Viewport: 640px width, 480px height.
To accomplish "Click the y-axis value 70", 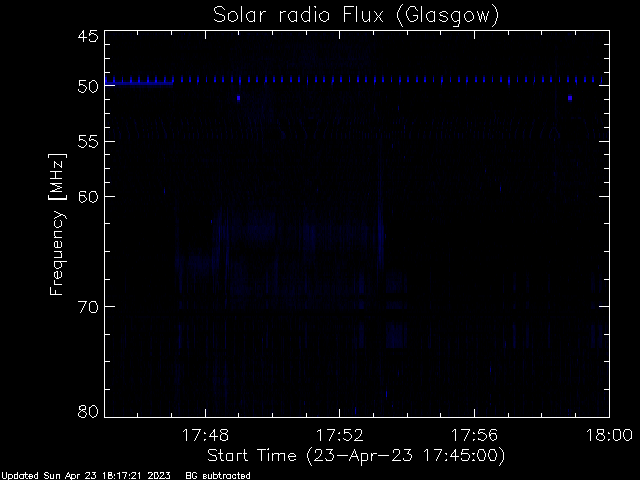I will coord(88,307).
